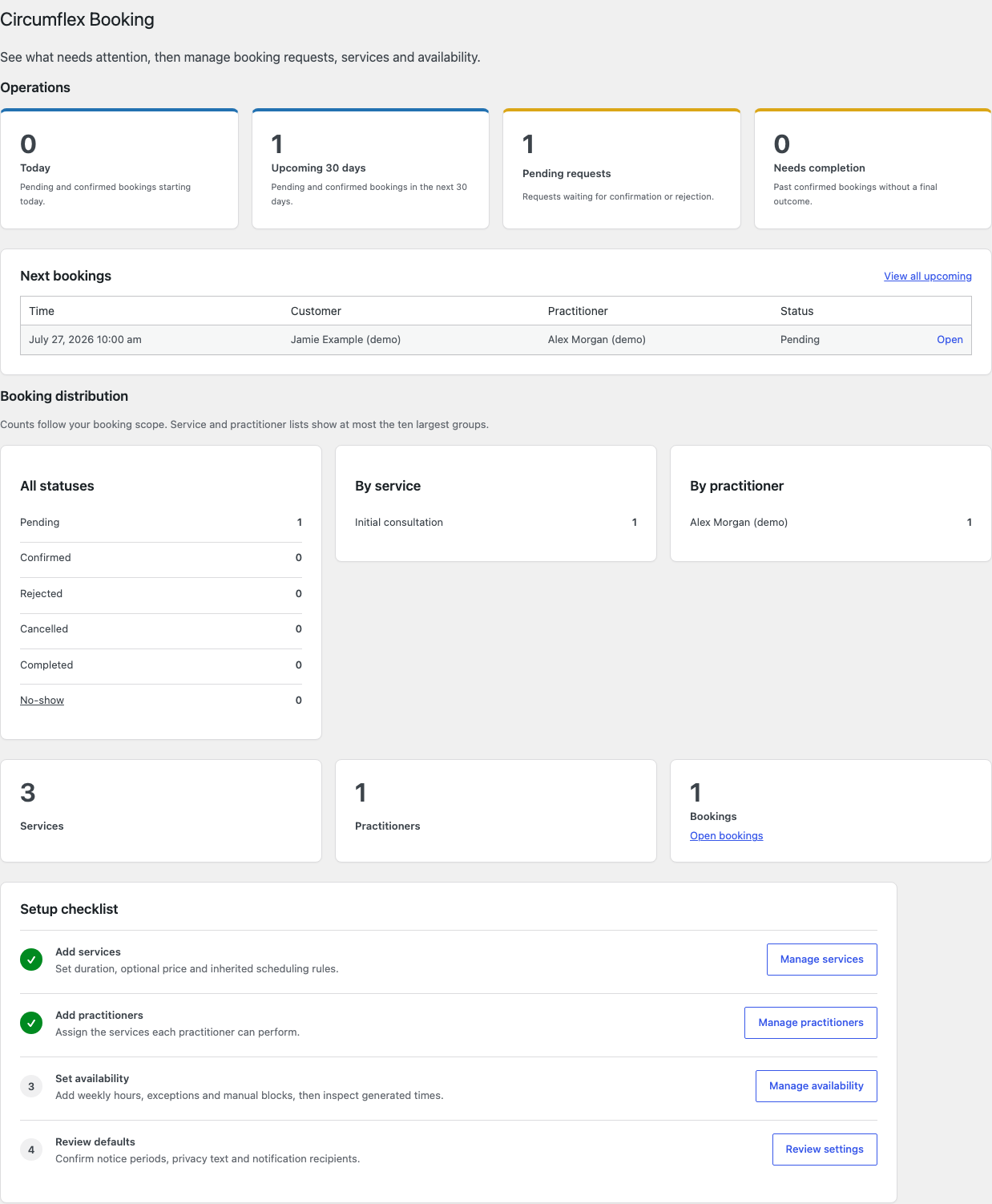Click the green checkmark beside Add practitioners

tap(31, 1023)
